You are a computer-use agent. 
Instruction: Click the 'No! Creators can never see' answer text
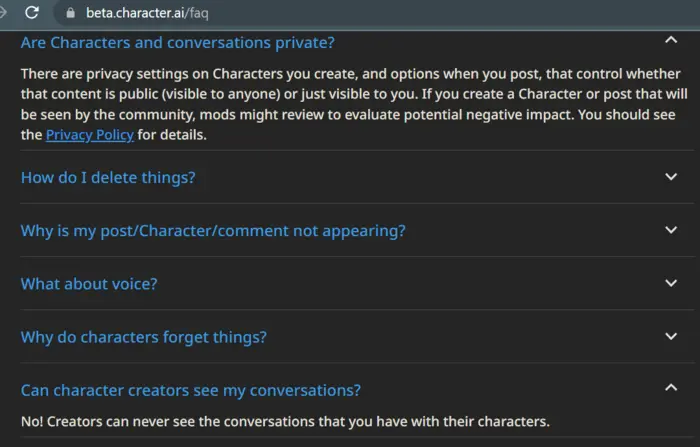tap(285, 421)
